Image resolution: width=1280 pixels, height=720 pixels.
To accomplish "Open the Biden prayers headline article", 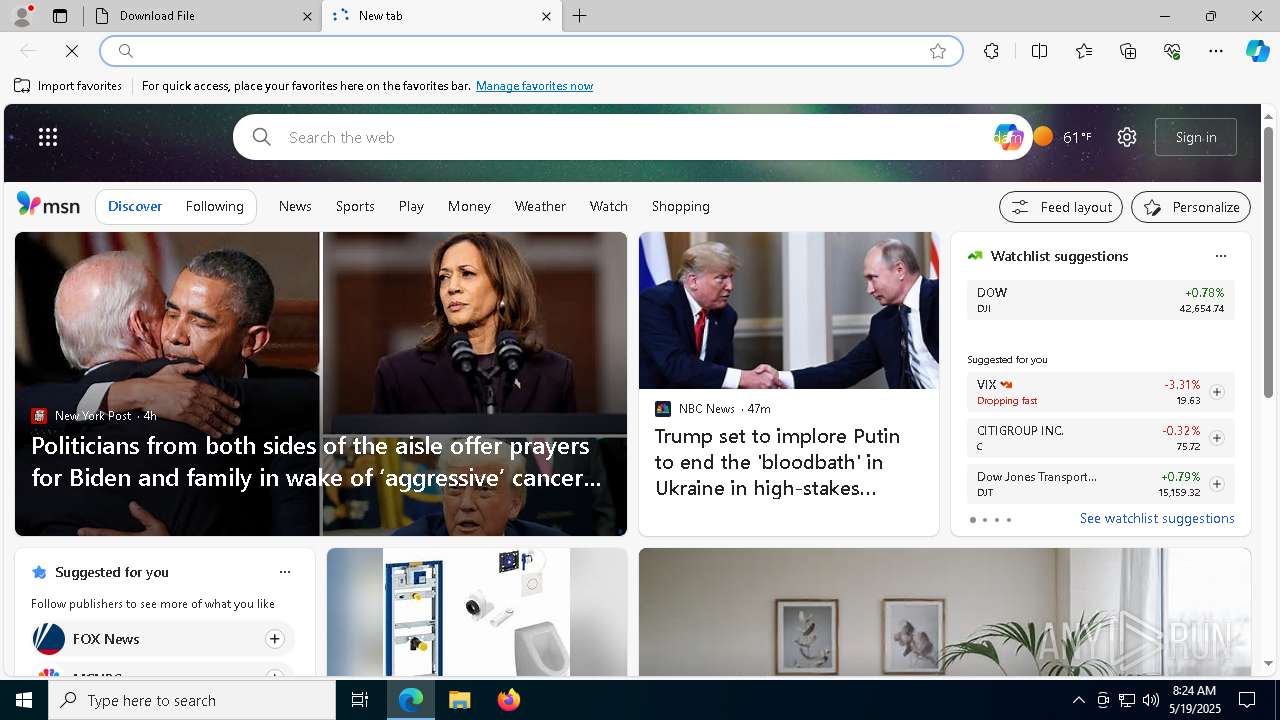I will point(316,462).
